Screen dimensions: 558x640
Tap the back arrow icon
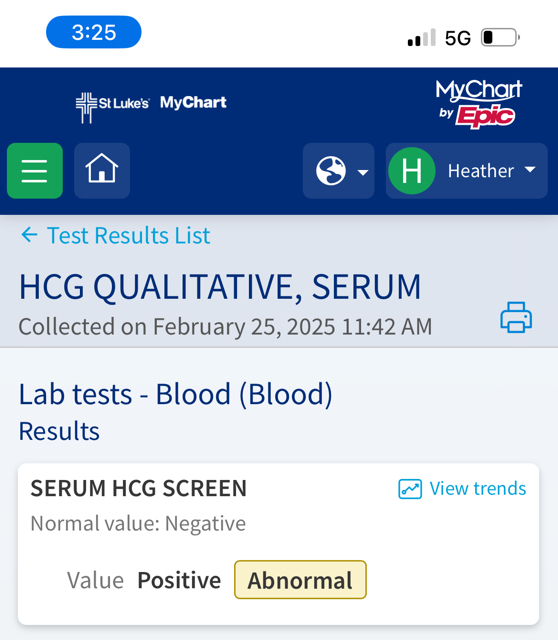coord(29,235)
